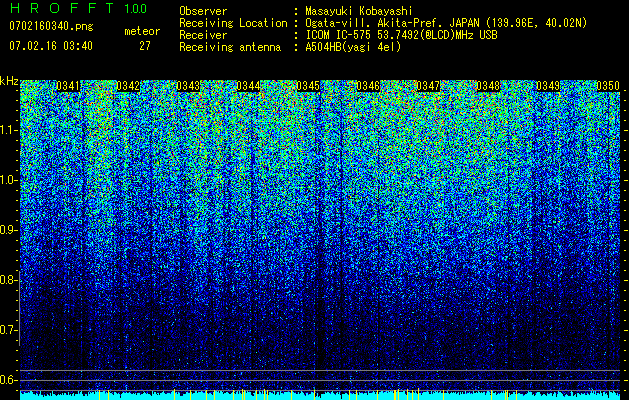Click the 'meteor' label

tap(142, 31)
